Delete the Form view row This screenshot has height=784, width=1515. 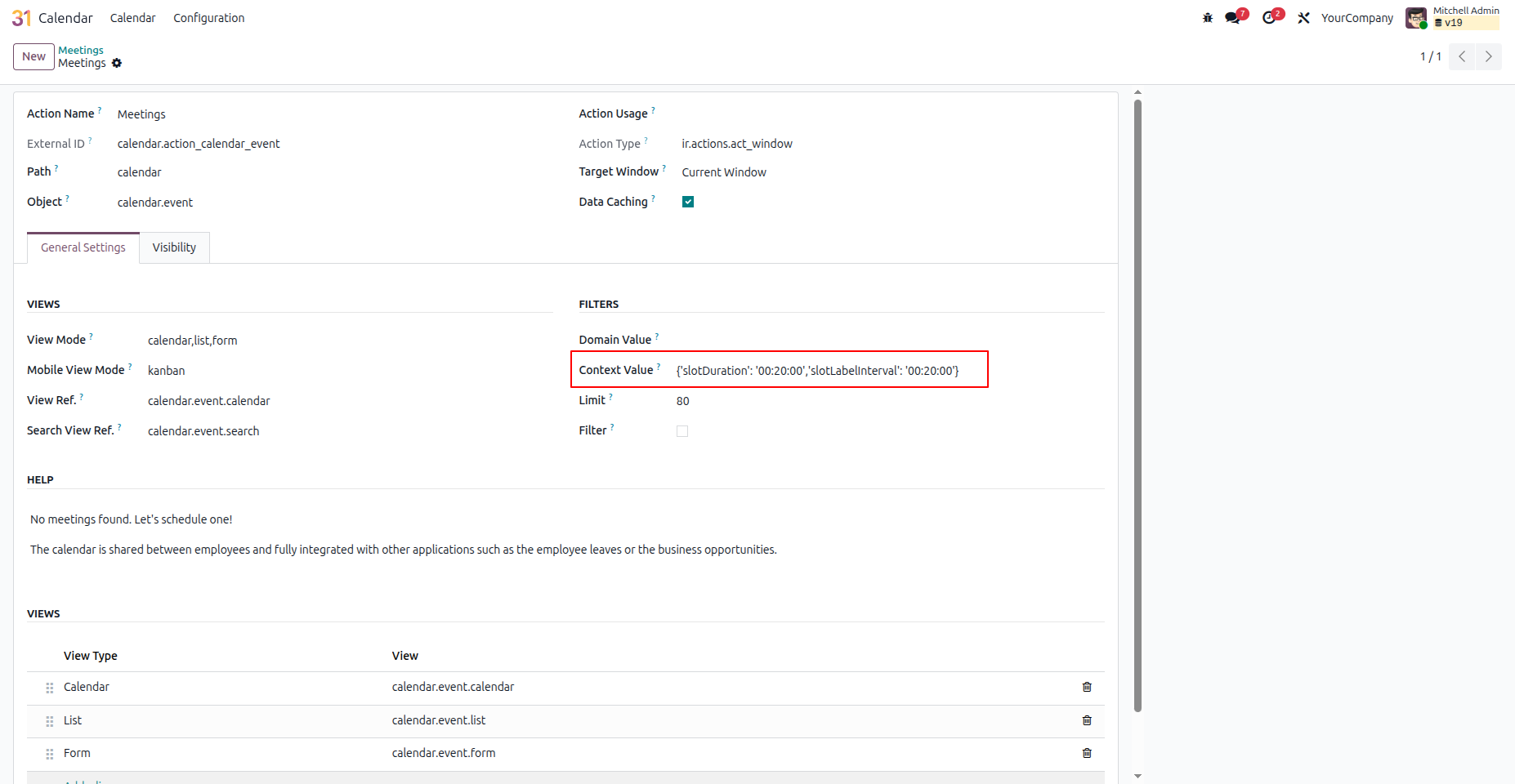(x=1087, y=753)
